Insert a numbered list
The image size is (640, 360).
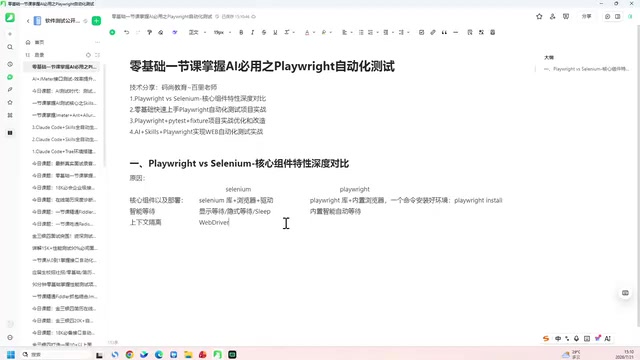click(x=371, y=32)
